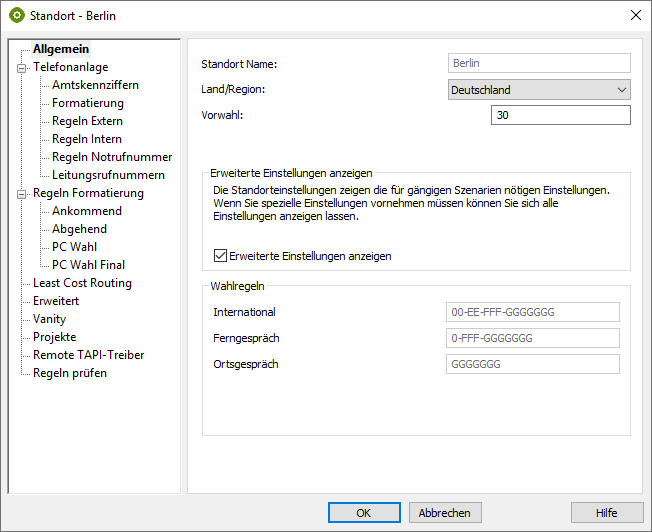Select Regeln Notrufnummer in the tree
Viewport: 652px width, 532px height.
pos(112,157)
